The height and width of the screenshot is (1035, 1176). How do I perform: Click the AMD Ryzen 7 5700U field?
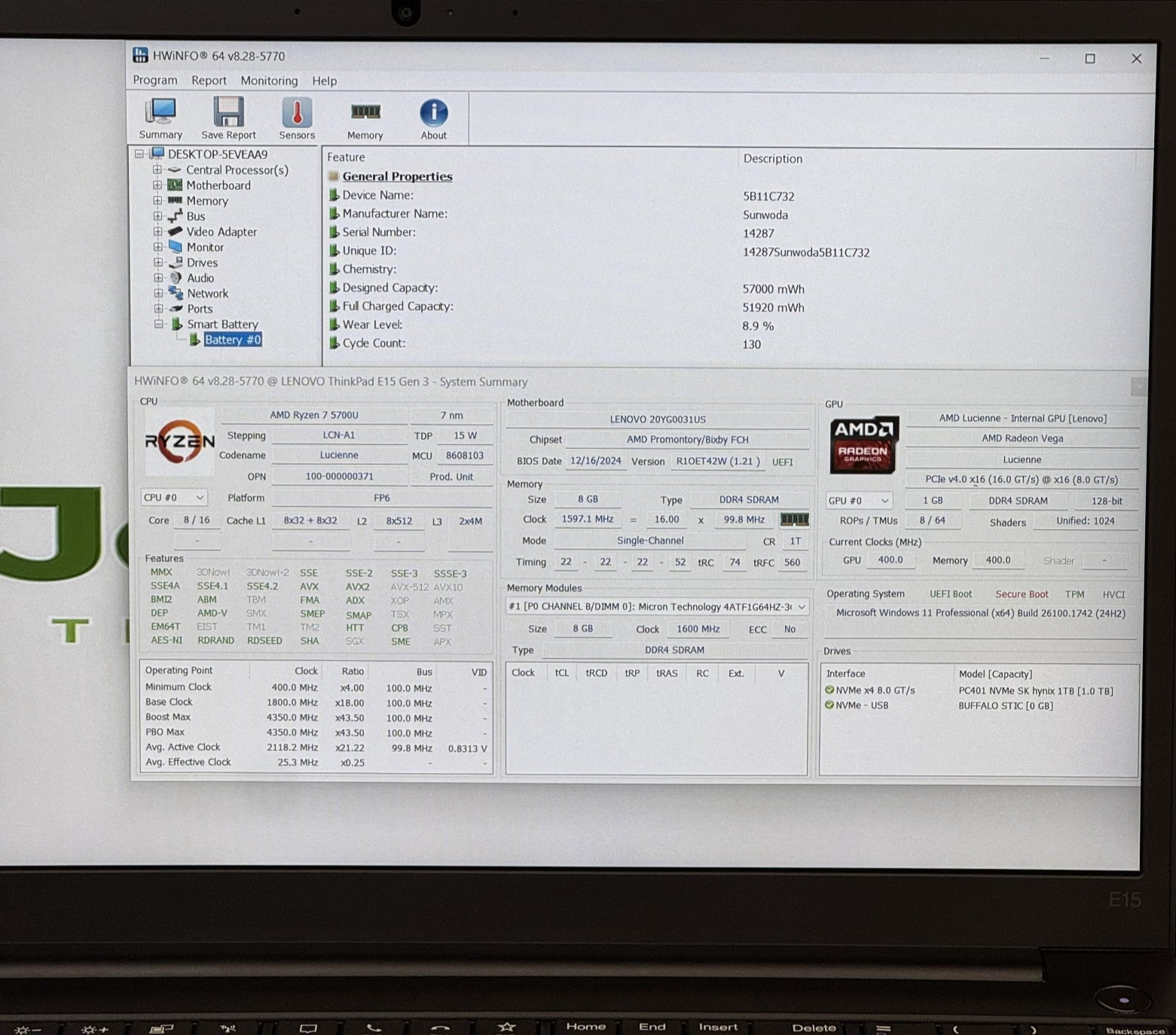click(x=314, y=415)
